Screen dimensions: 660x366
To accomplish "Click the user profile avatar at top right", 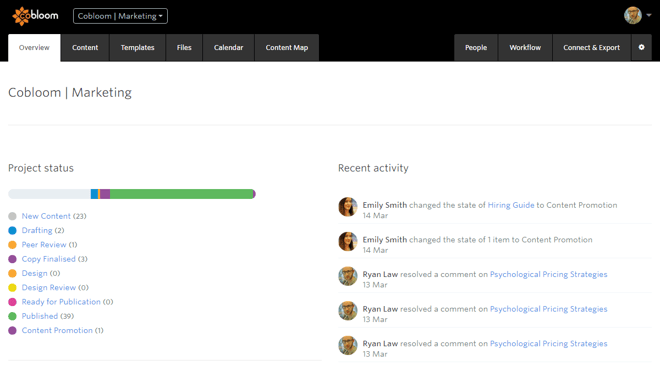I will 633,16.
